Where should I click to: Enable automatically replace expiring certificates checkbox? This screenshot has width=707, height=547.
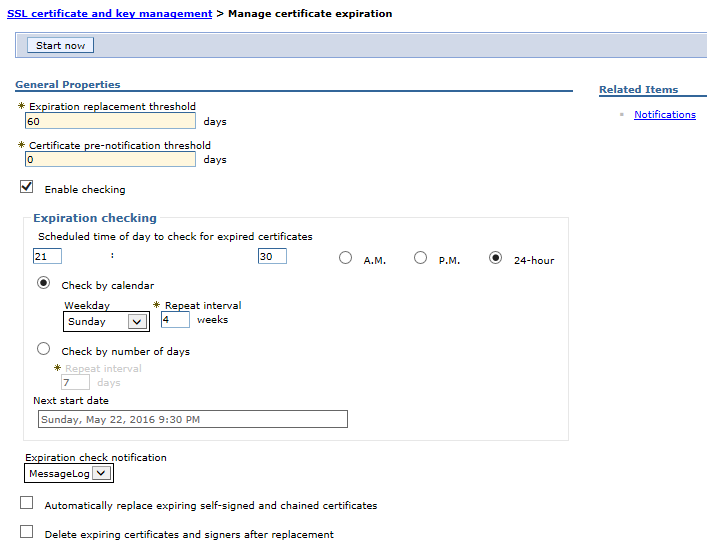click(27, 502)
